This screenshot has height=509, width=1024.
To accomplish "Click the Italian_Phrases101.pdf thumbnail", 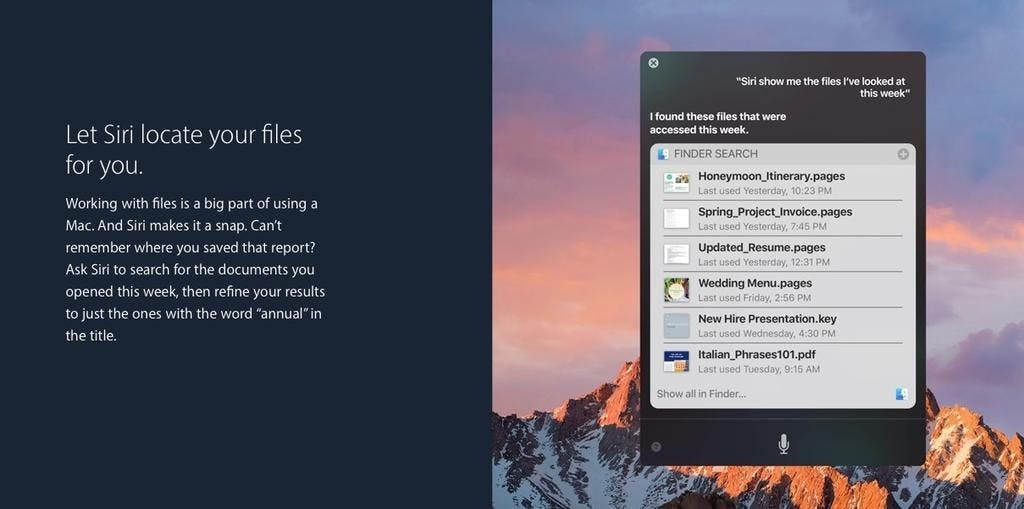I will pyautogui.click(x=677, y=361).
